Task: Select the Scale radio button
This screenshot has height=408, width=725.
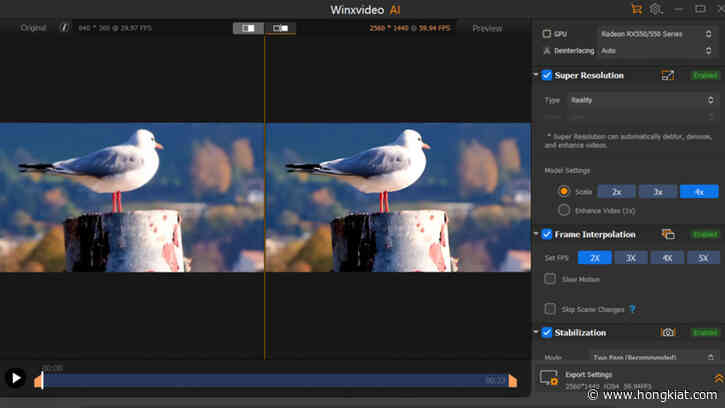Action: (x=564, y=192)
